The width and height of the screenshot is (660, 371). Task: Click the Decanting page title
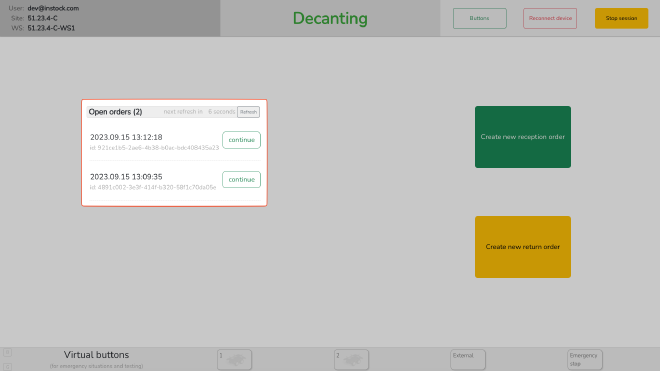coord(330,19)
